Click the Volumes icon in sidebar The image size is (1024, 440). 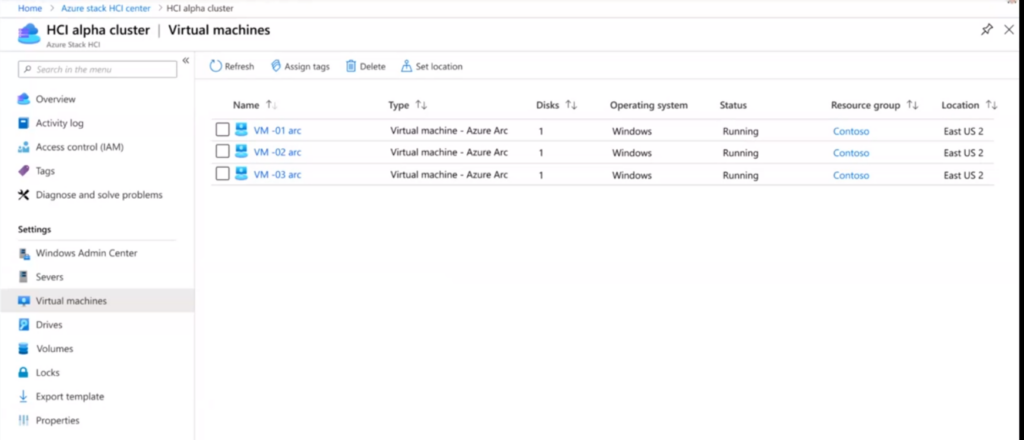24,349
